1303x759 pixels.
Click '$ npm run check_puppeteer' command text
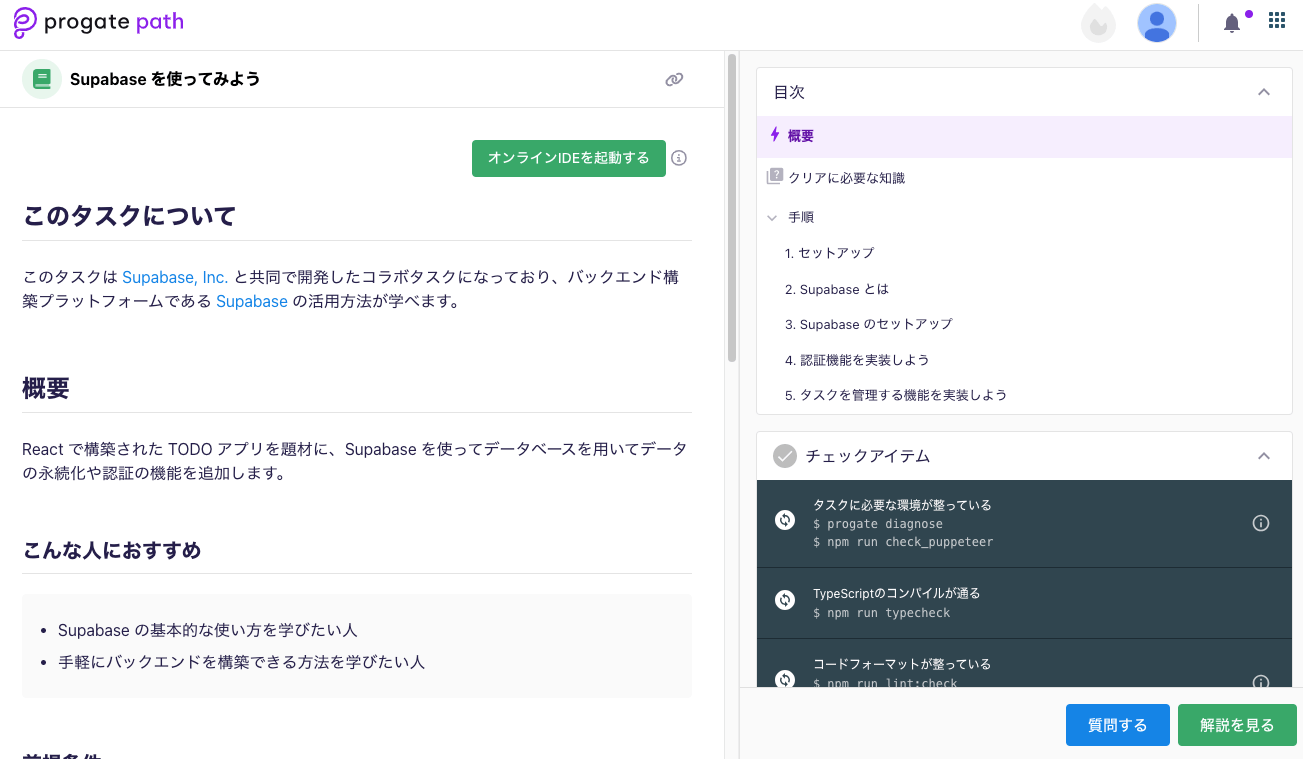point(903,542)
